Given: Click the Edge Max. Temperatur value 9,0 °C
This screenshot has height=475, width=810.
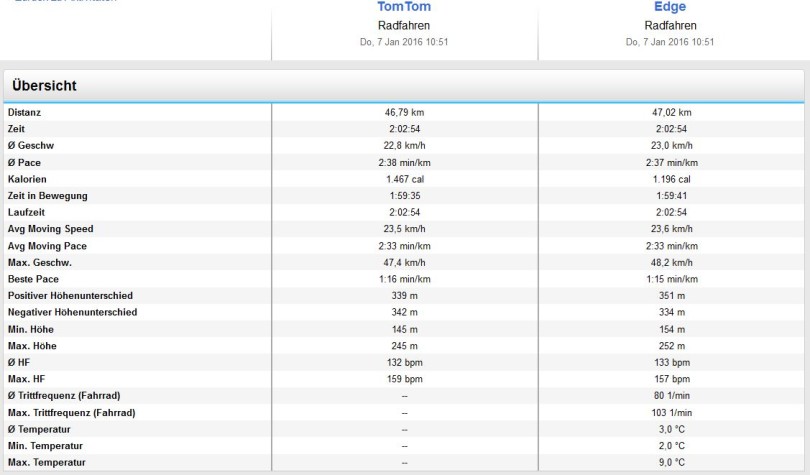Looking at the screenshot, I should coord(670,462).
